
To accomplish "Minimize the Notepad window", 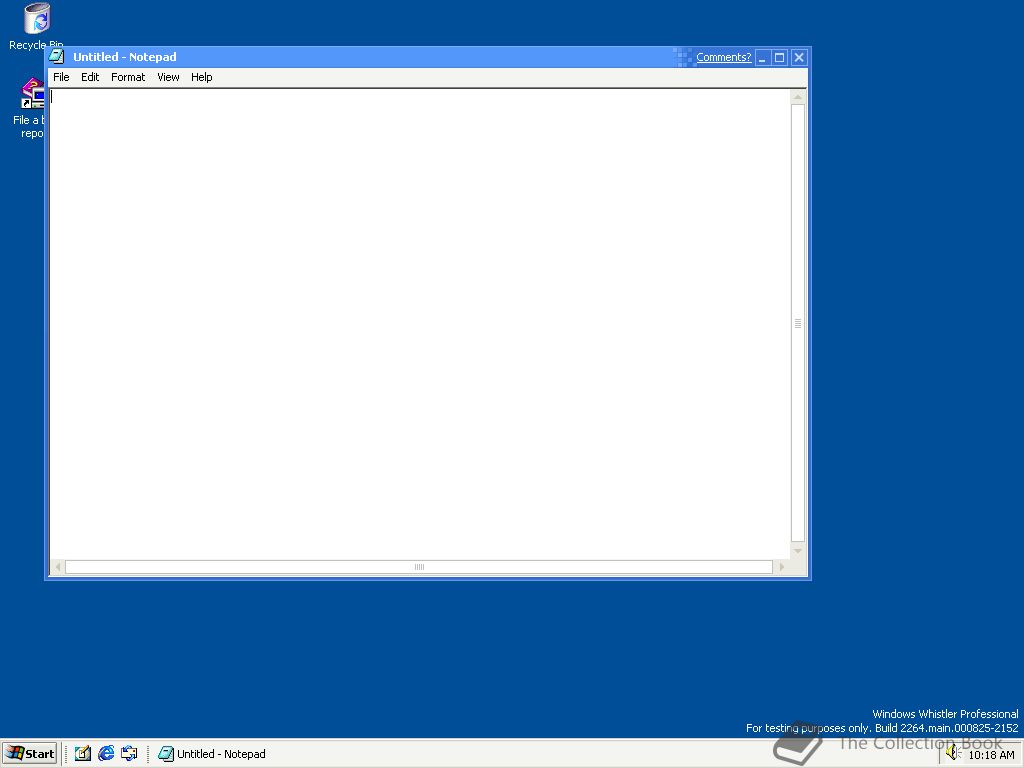I will click(x=763, y=57).
